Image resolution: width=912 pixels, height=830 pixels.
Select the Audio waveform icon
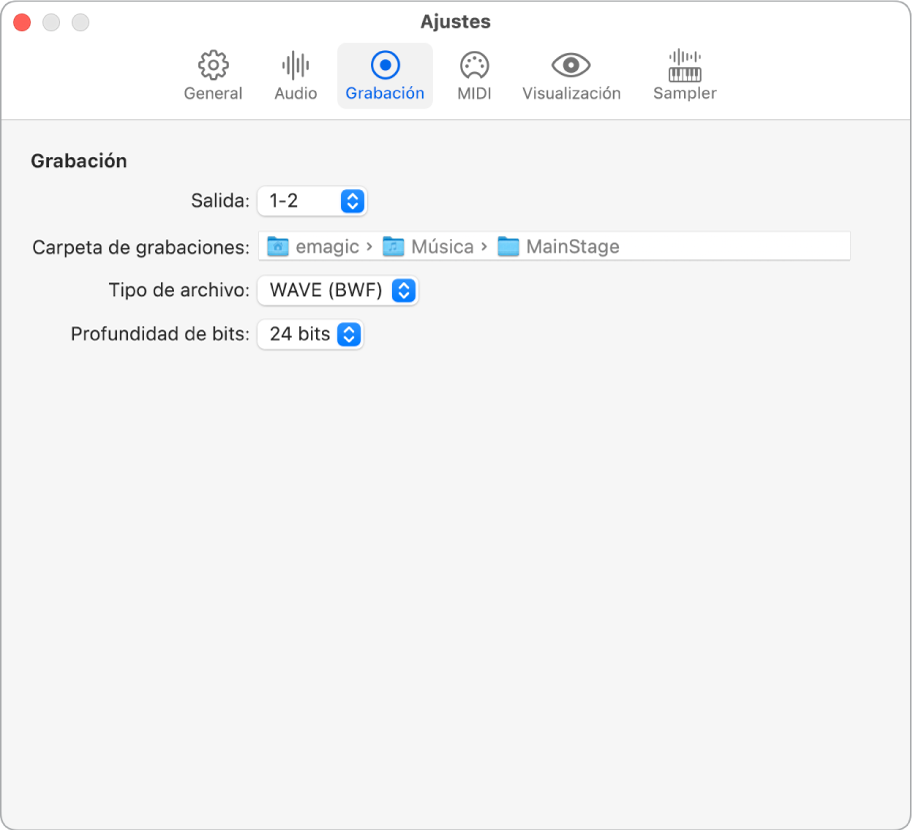[x=295, y=65]
